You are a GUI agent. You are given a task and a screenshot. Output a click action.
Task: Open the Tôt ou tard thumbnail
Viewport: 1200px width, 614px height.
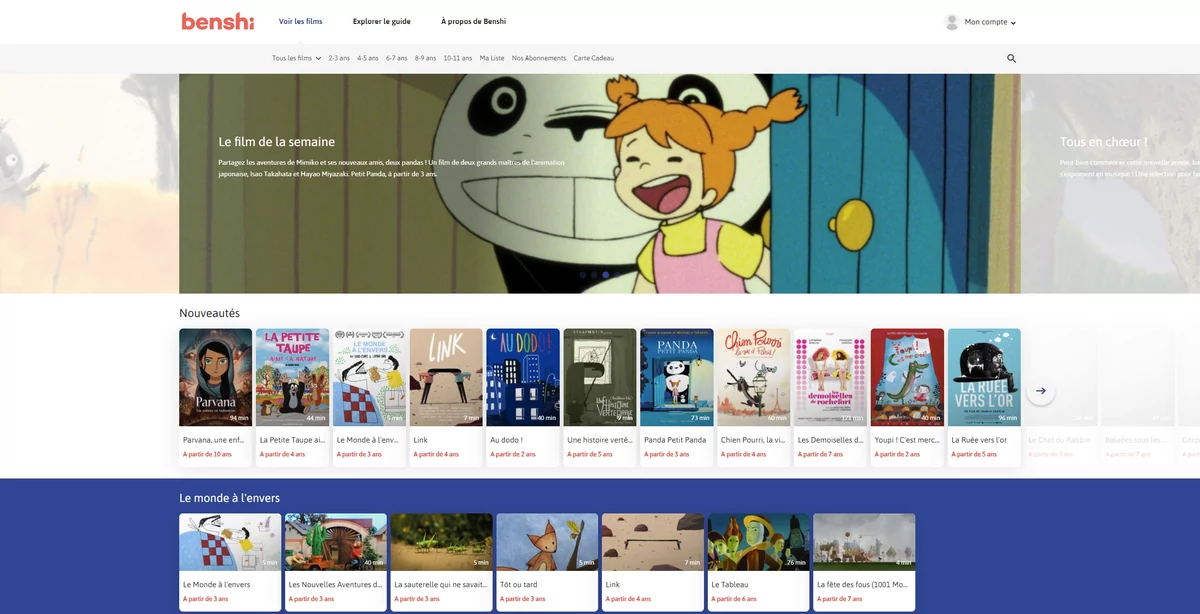pyautogui.click(x=547, y=542)
